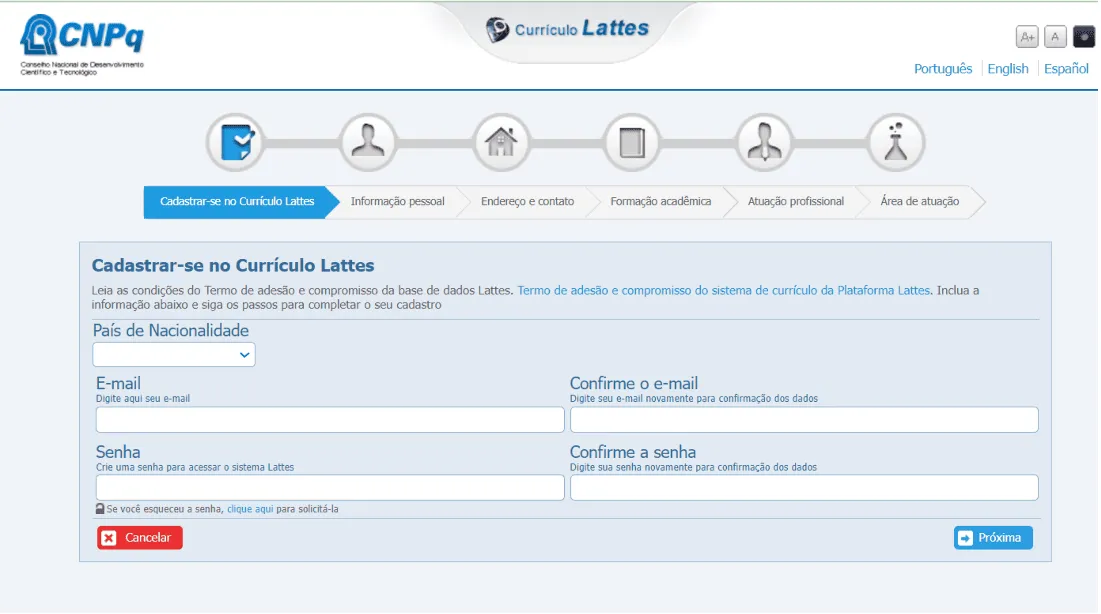The image size is (1101, 614).
Task: Switch language to Português
Action: [942, 69]
